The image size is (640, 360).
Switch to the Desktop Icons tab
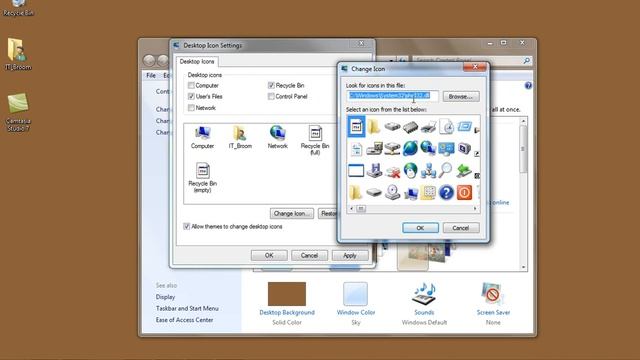[197, 61]
